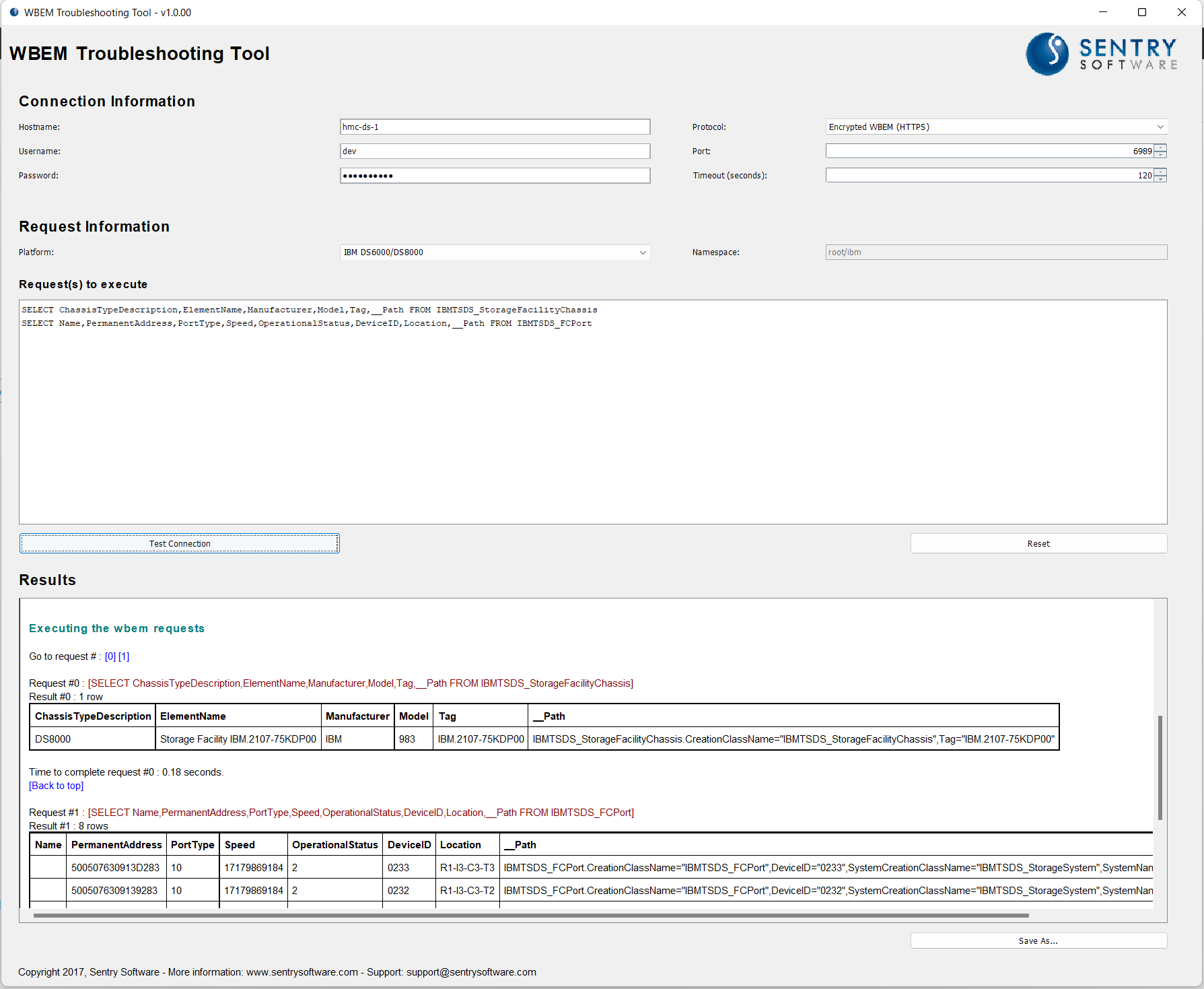
Task: Click PermanentAddress 5005076309139283 cell
Action: pyautogui.click(x=116, y=891)
